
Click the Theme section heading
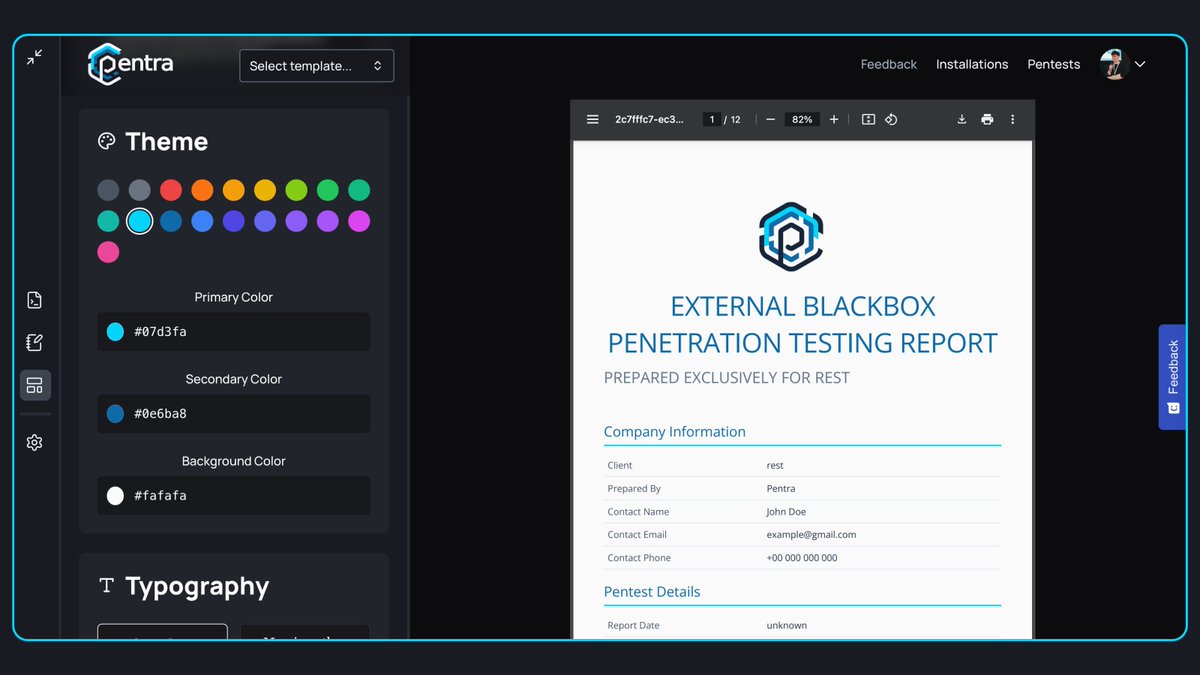[x=167, y=141]
